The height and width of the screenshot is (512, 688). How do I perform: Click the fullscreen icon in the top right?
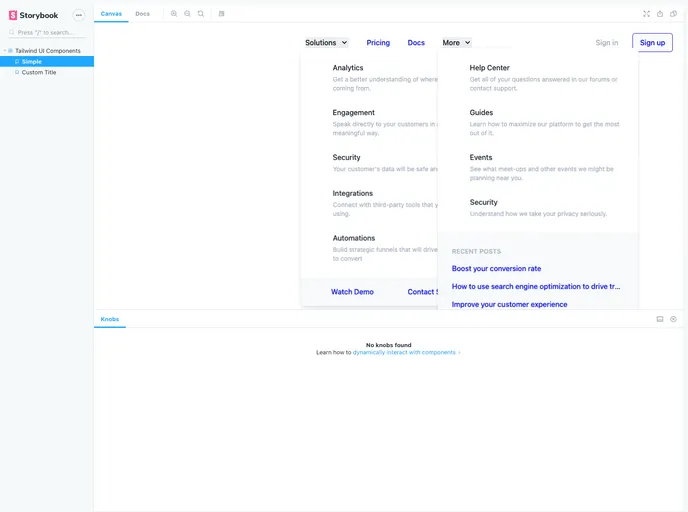tap(646, 14)
